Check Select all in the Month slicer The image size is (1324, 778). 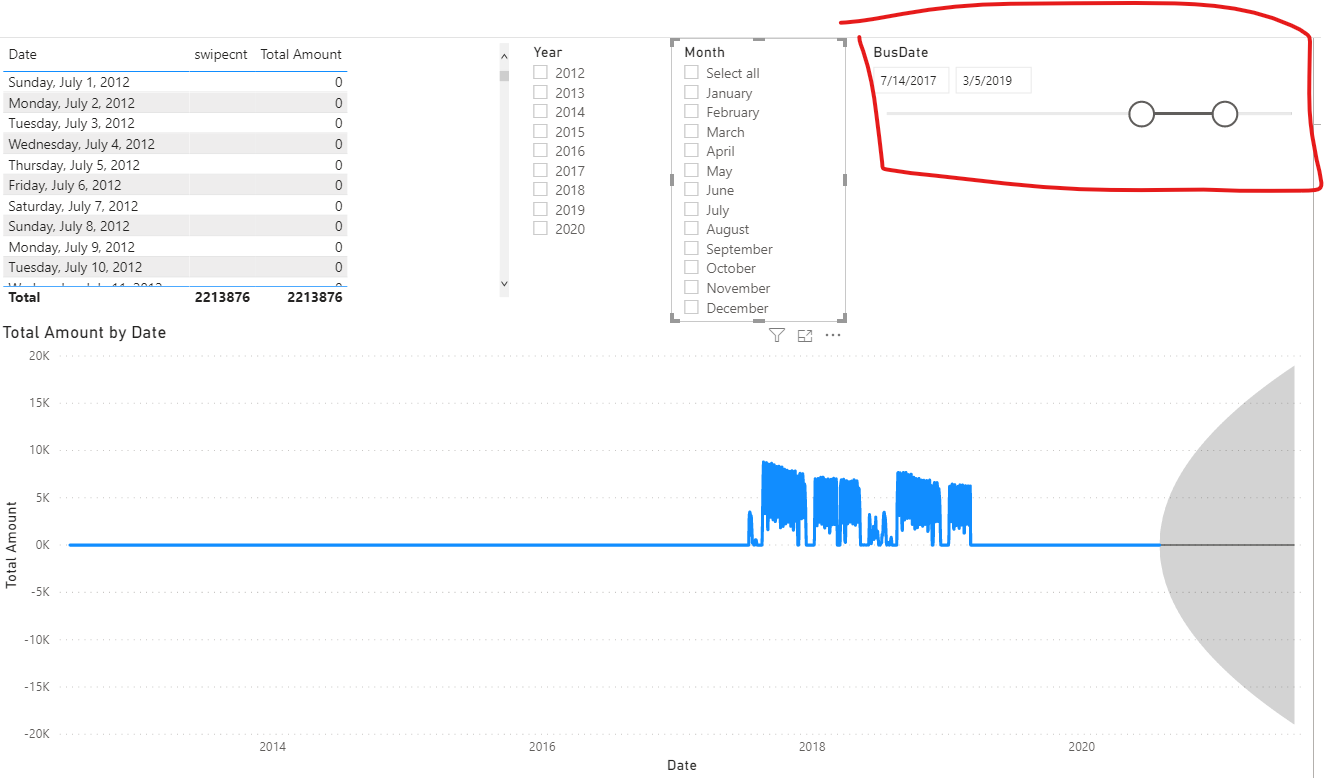click(692, 72)
